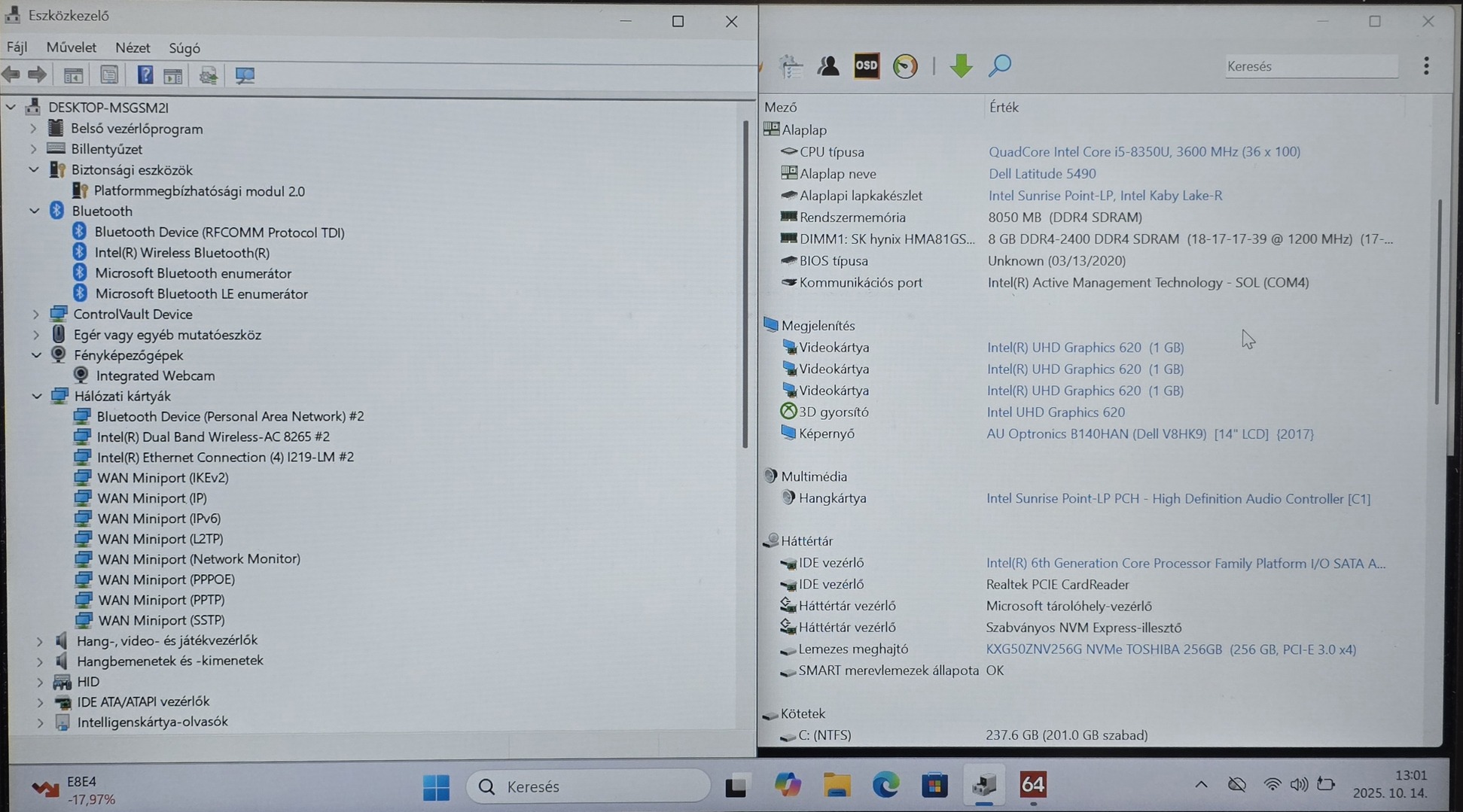Click Intel Sunrise Point-LP, Intel Kaby Lake-R link
The image size is (1463, 812).
pyautogui.click(x=1105, y=196)
